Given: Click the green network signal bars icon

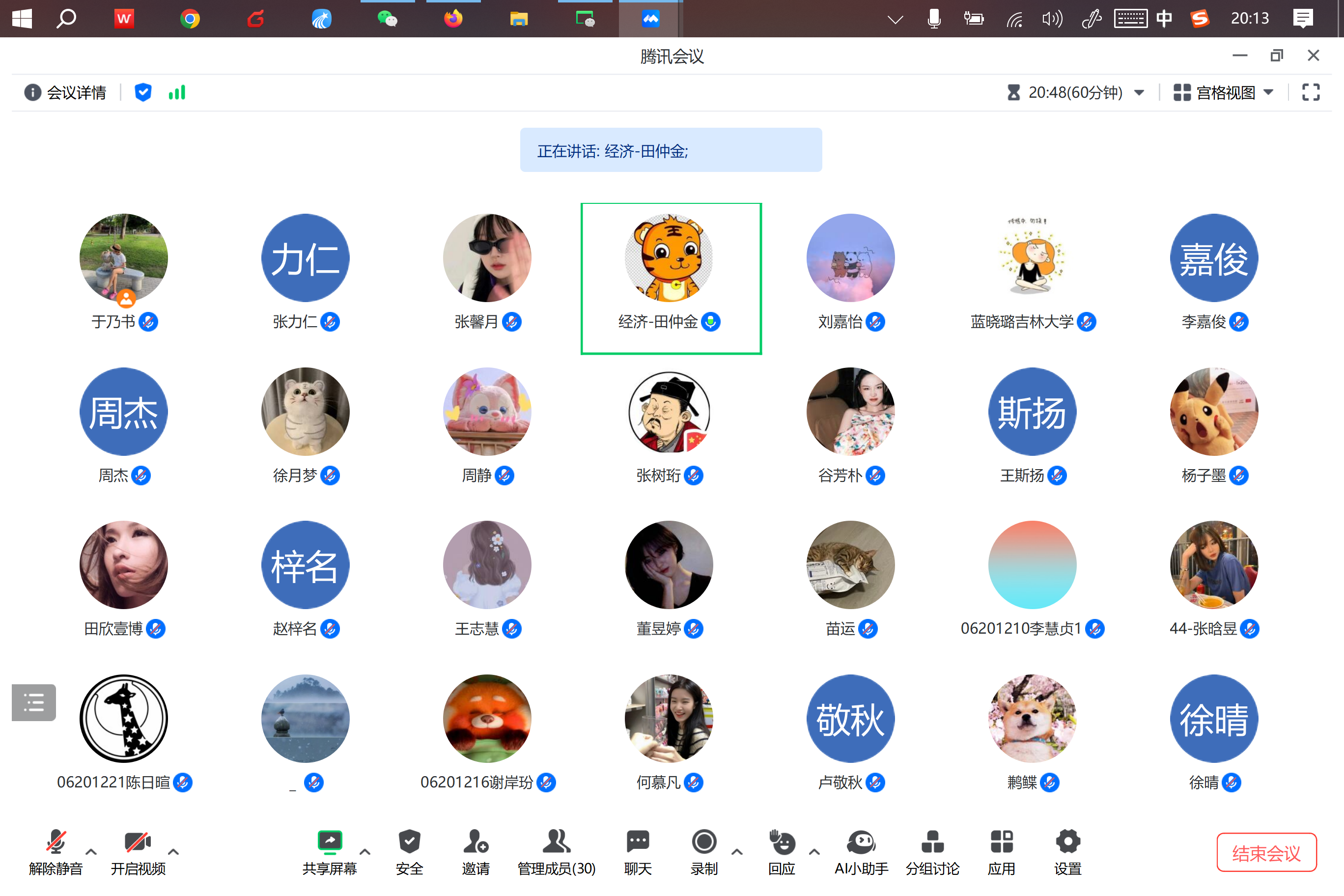Looking at the screenshot, I should click(x=177, y=92).
